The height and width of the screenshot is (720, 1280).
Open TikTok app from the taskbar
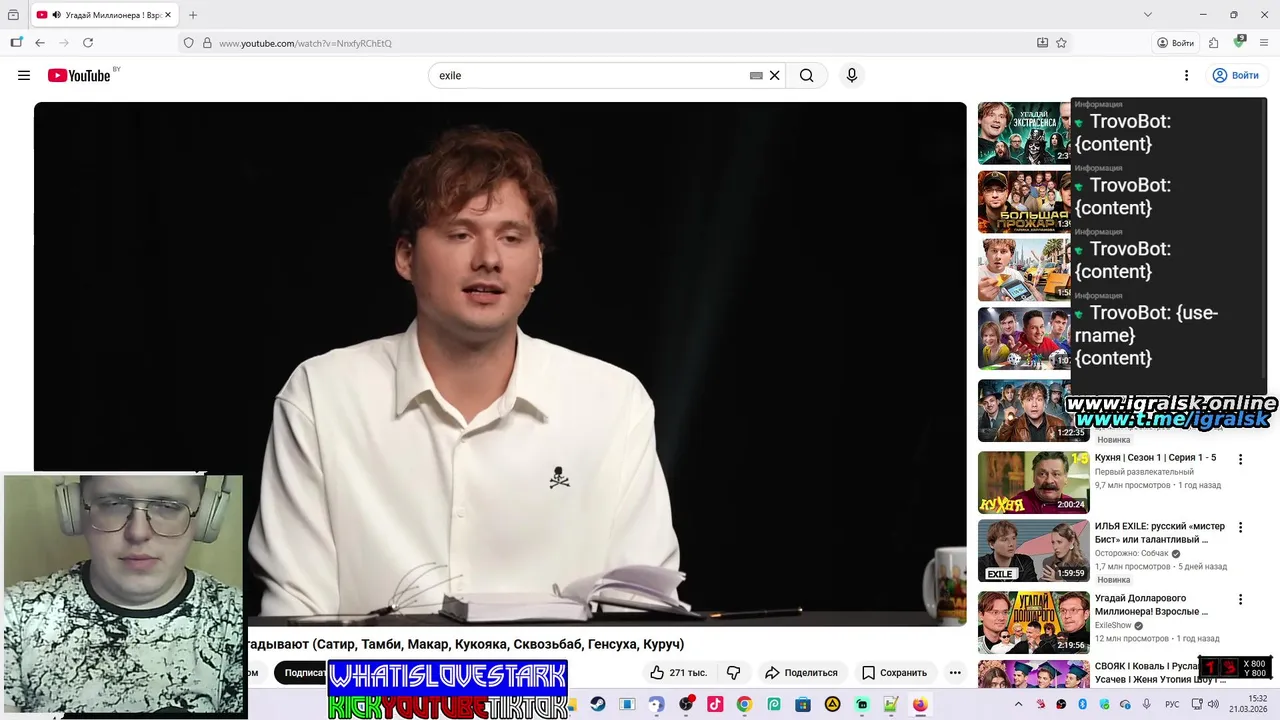click(x=715, y=704)
